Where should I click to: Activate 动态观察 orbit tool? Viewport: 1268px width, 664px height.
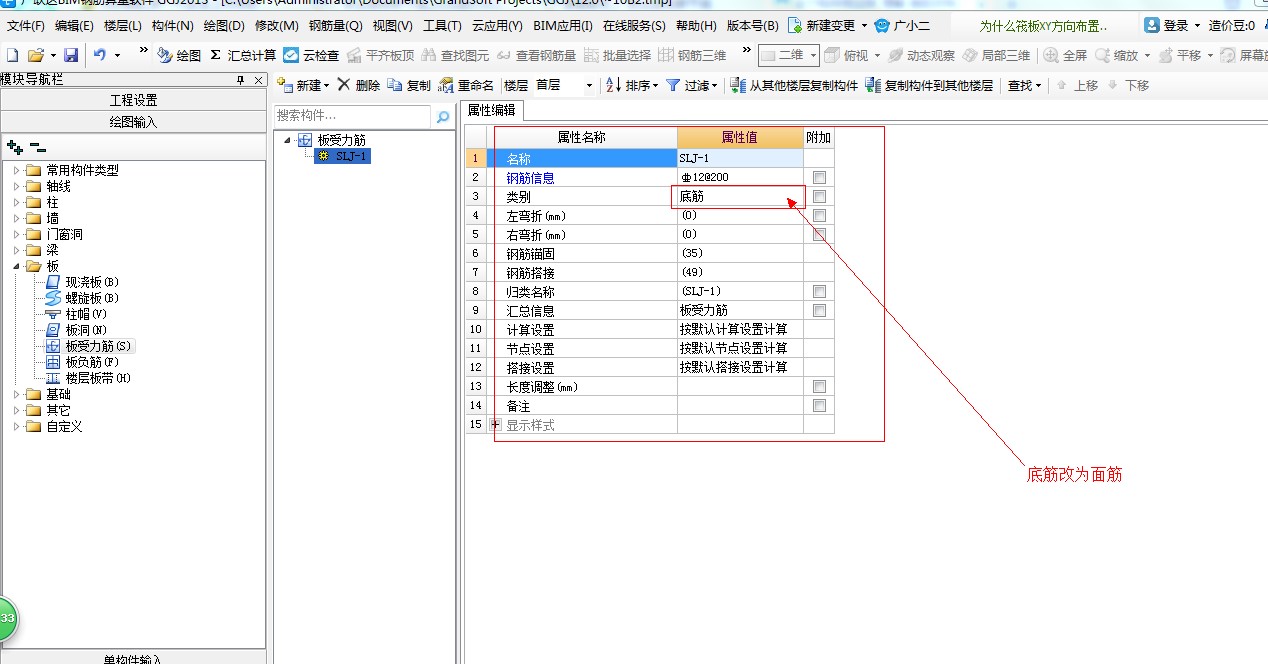pyautogui.click(x=920, y=55)
